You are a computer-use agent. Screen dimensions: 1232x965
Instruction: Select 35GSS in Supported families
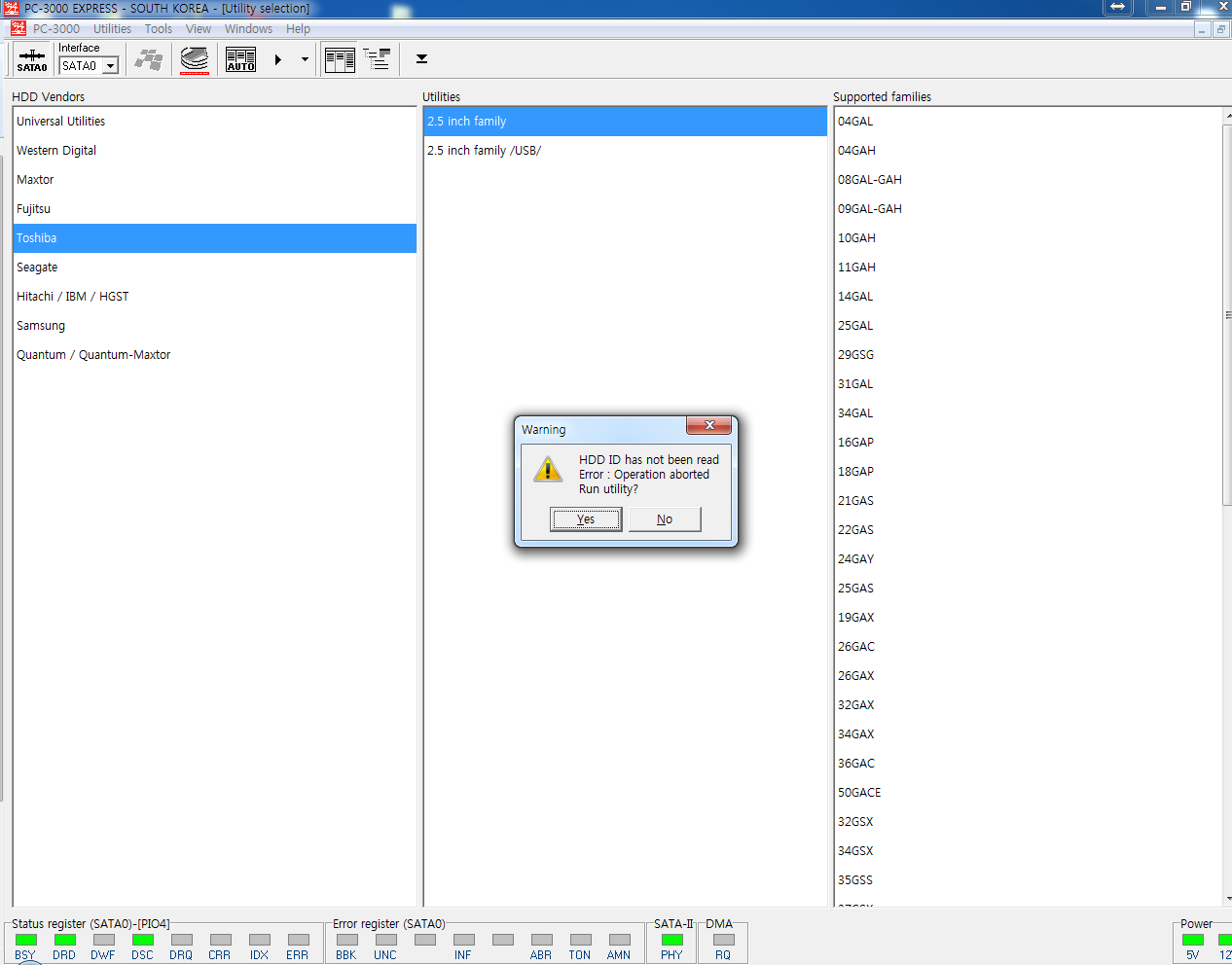click(x=1028, y=880)
